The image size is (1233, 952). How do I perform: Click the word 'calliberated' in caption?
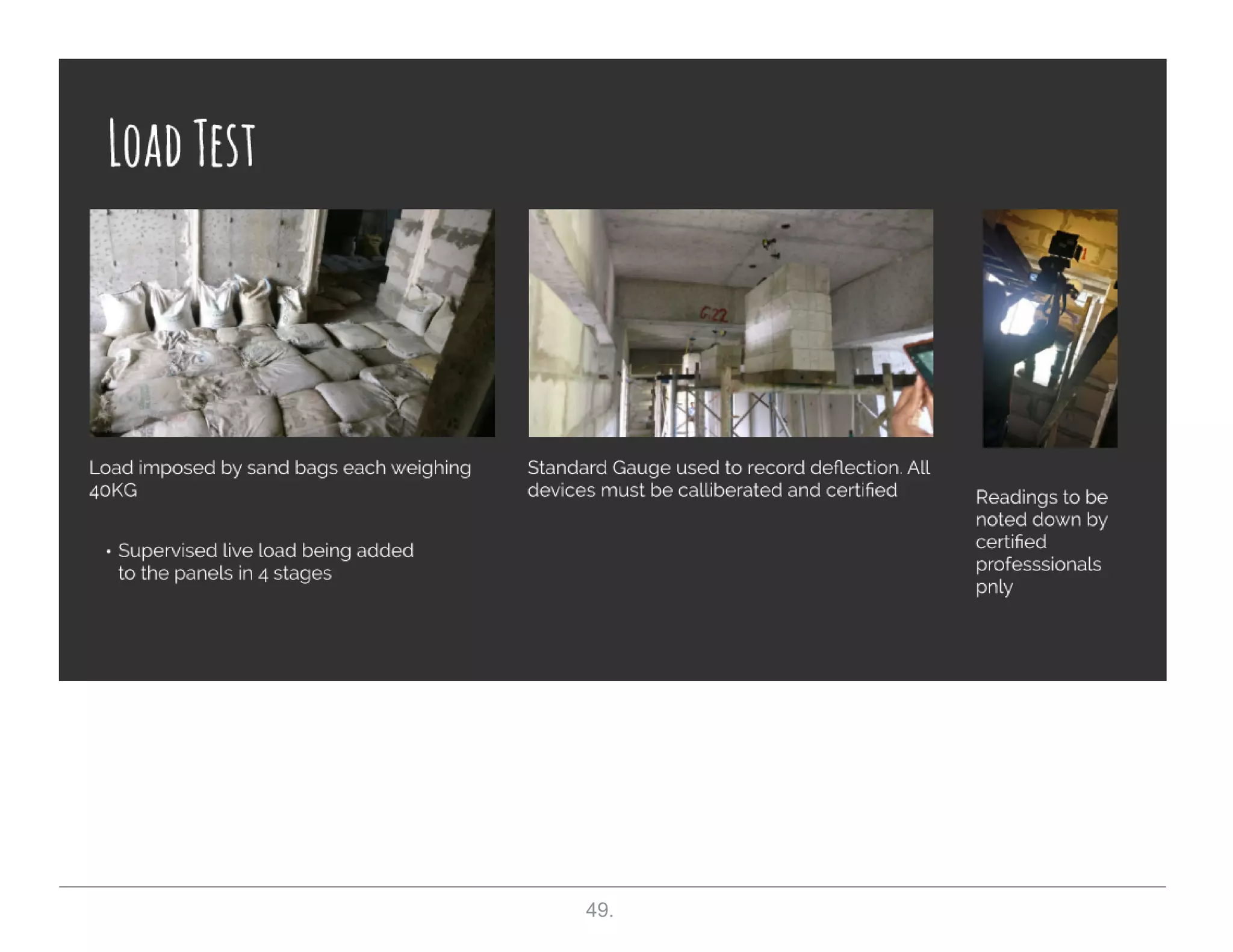coord(730,490)
